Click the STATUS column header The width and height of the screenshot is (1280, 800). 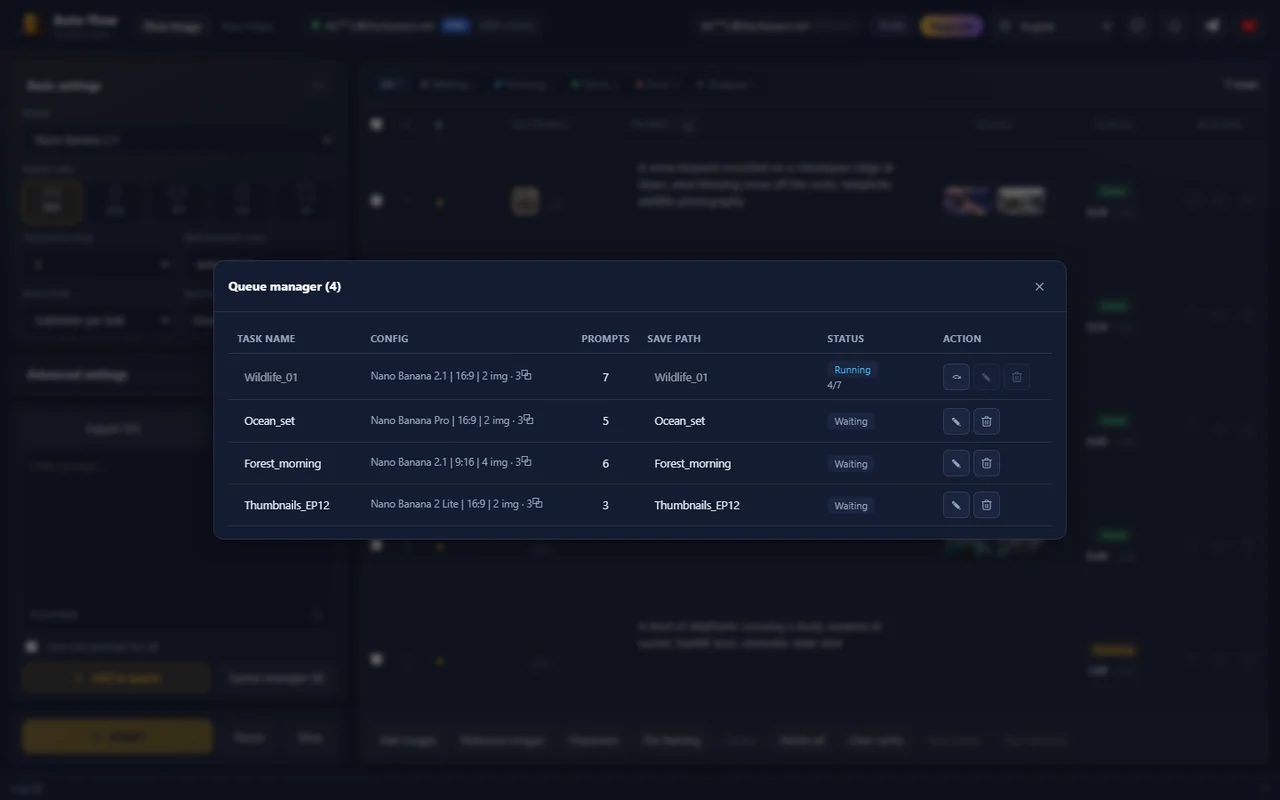pyautogui.click(x=845, y=339)
